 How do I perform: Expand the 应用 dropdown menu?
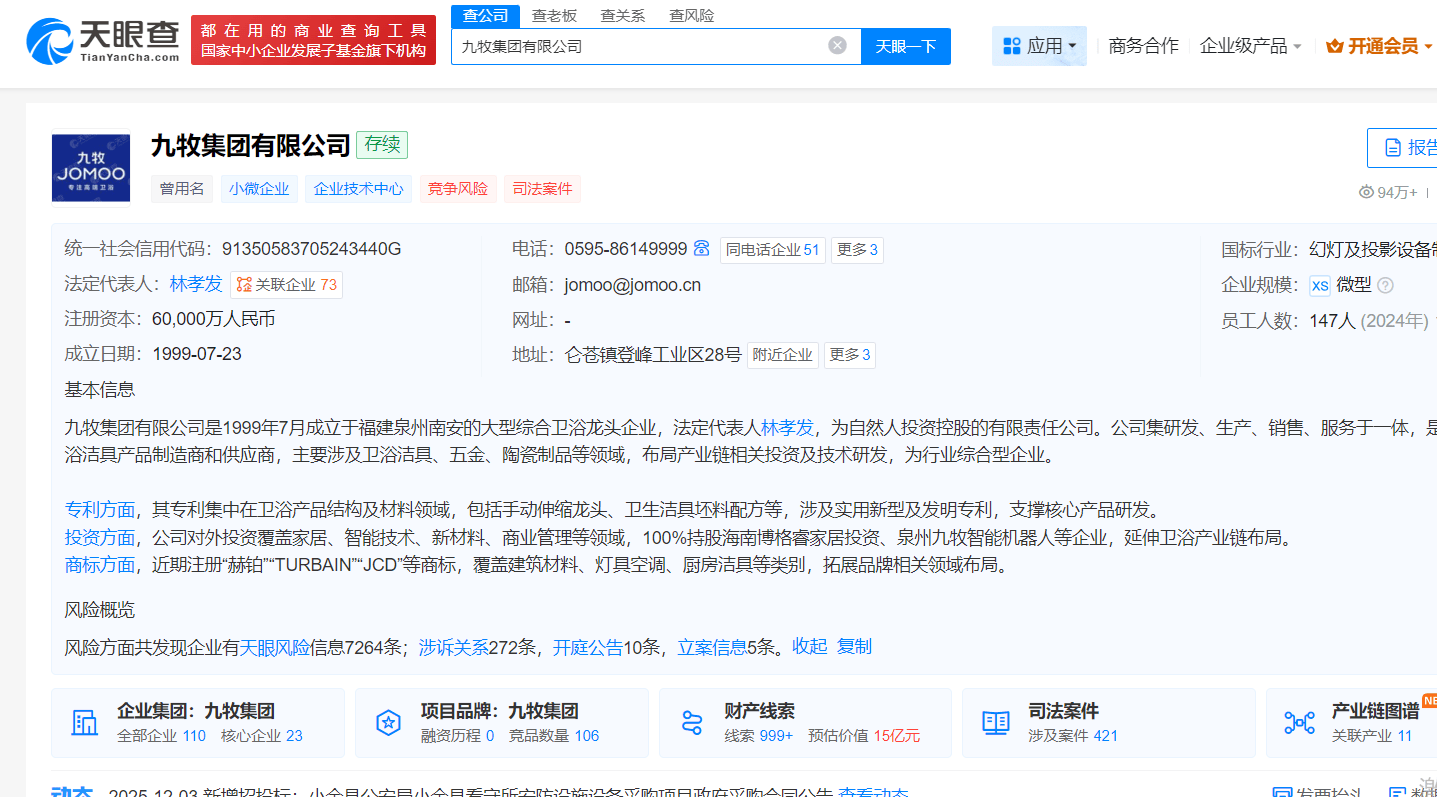[x=1039, y=46]
